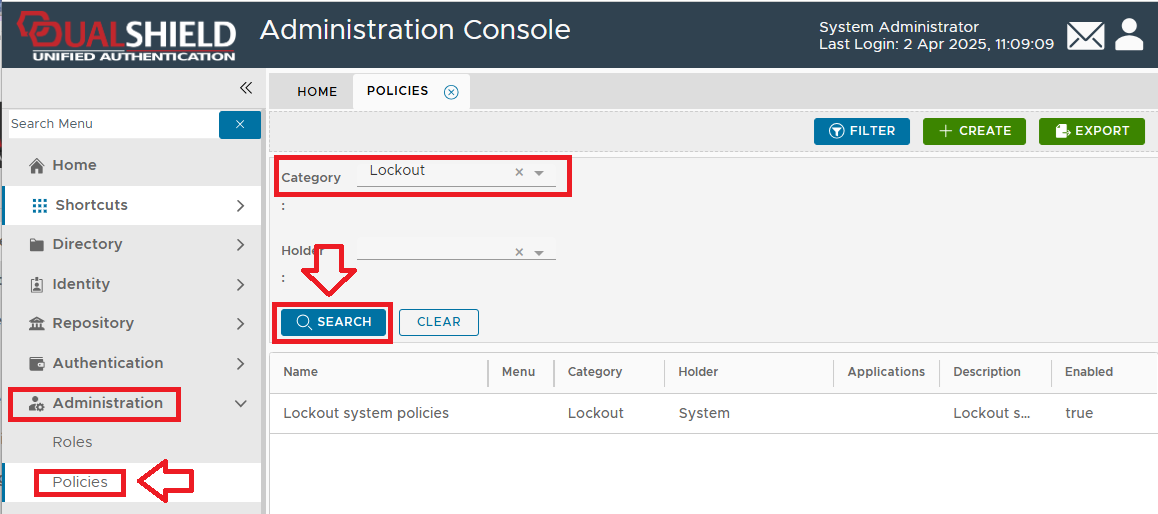The image size is (1158, 514).
Task: Expand the Authentication menu section
Action: 240,363
